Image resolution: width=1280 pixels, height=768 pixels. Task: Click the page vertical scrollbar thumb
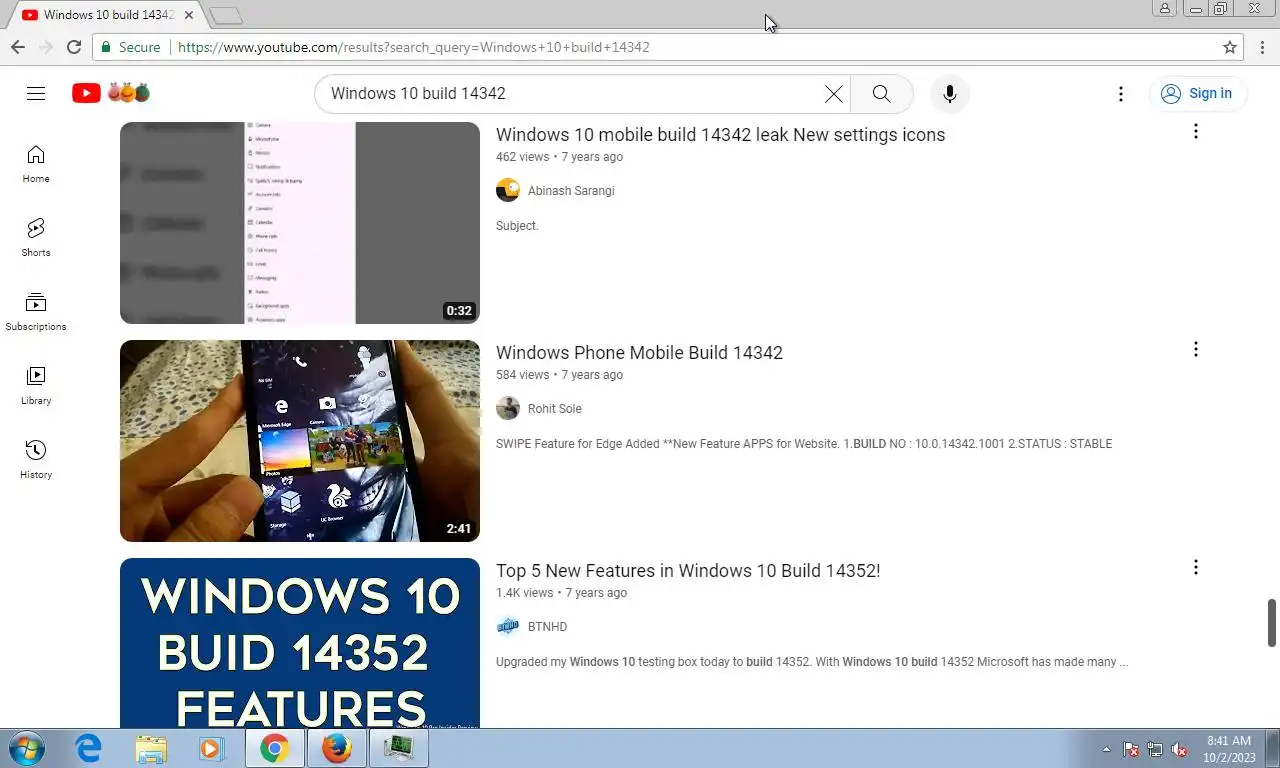pyautogui.click(x=1272, y=623)
